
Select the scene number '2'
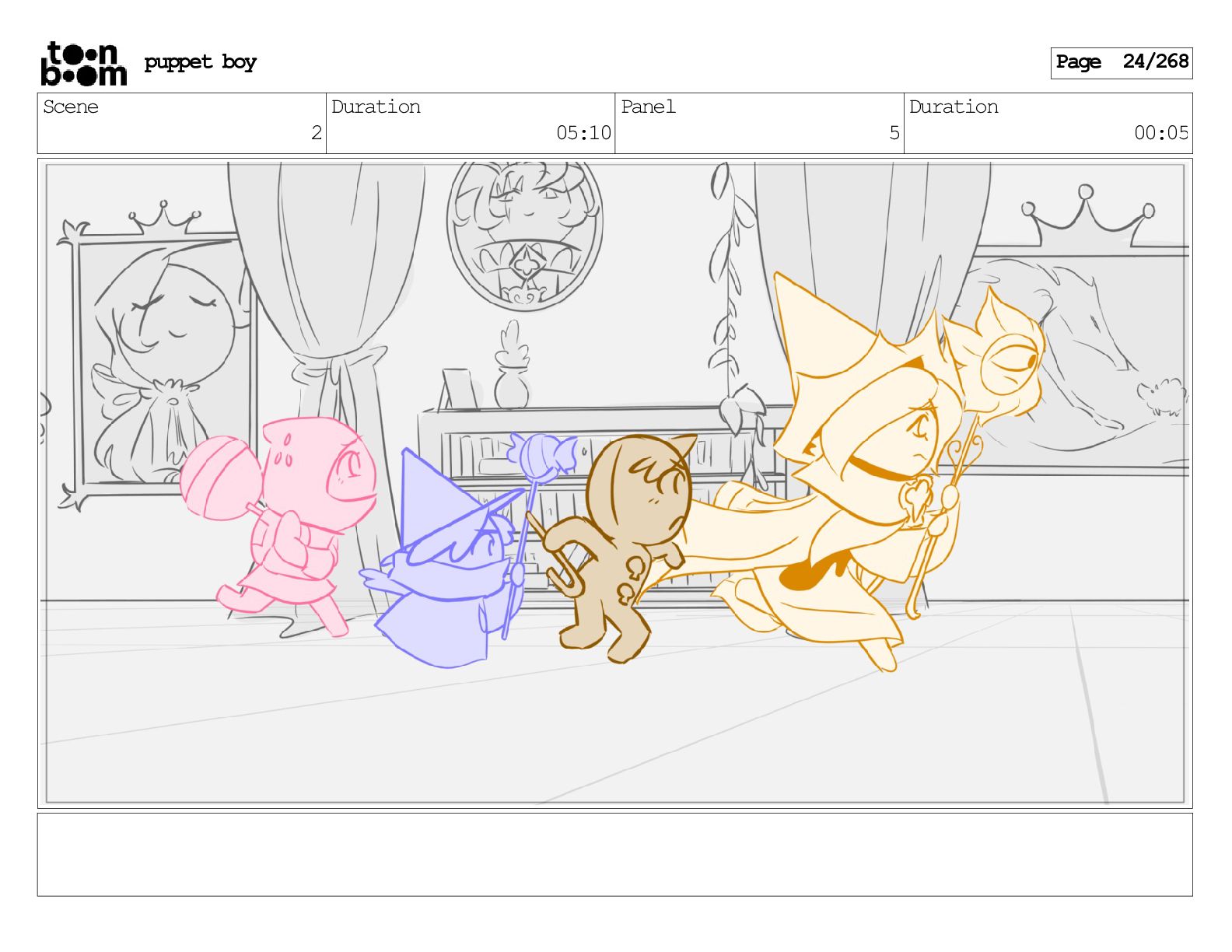pyautogui.click(x=316, y=133)
